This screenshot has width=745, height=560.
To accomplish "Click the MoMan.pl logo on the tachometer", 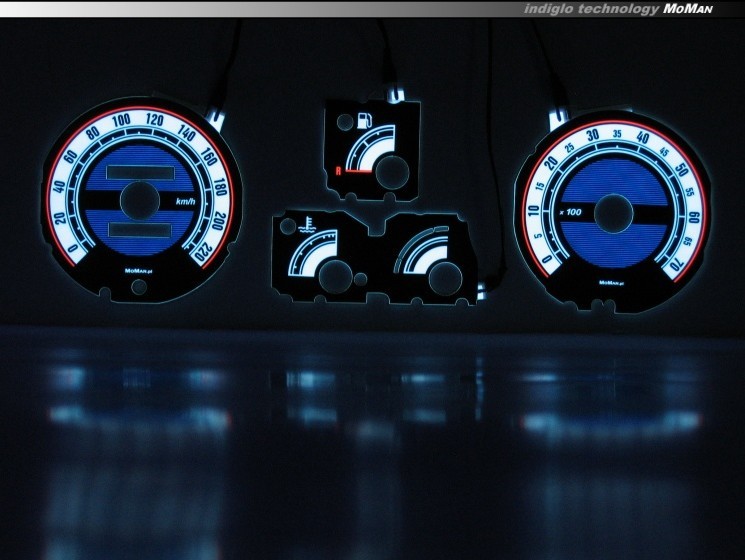I will pos(611,283).
